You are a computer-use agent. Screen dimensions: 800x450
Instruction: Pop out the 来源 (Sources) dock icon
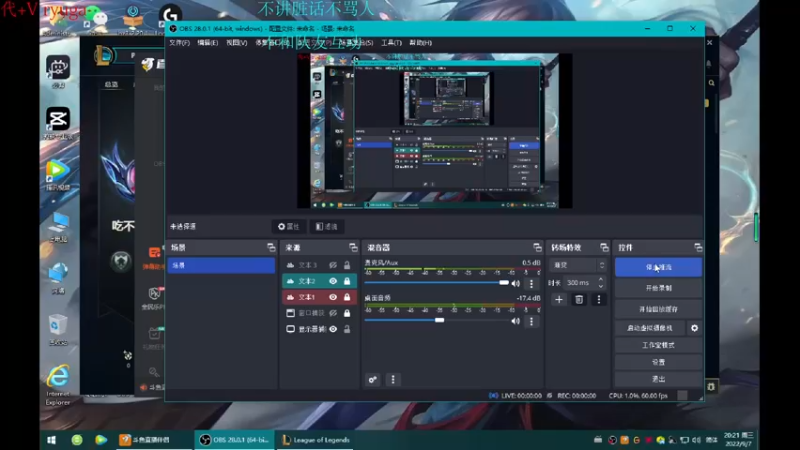coord(353,247)
